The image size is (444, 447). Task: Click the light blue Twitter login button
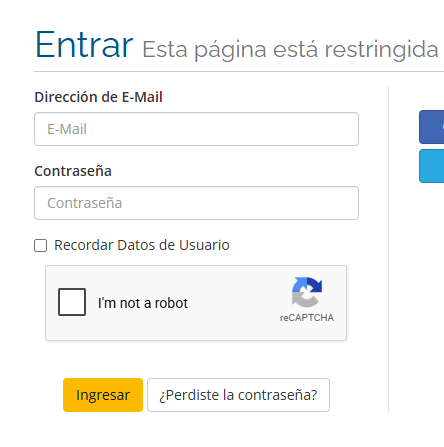click(x=432, y=166)
